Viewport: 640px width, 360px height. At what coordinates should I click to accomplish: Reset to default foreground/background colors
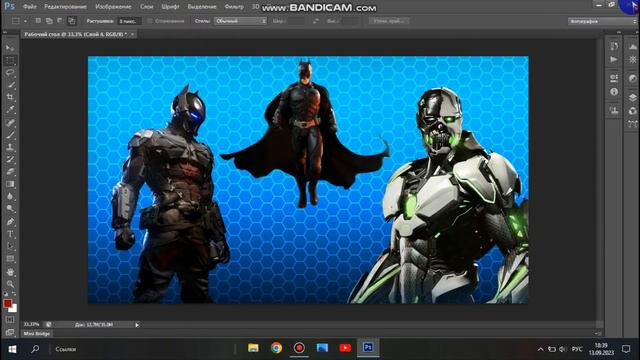pyautogui.click(x=6, y=293)
